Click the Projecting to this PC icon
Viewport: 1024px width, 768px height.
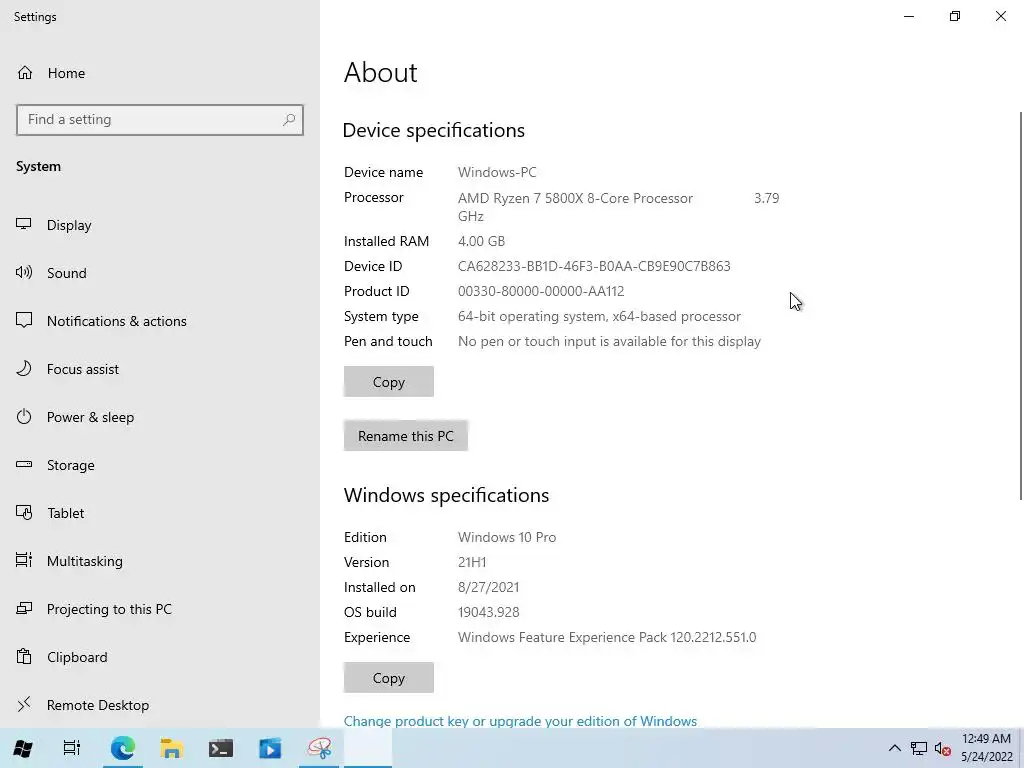[24, 609]
